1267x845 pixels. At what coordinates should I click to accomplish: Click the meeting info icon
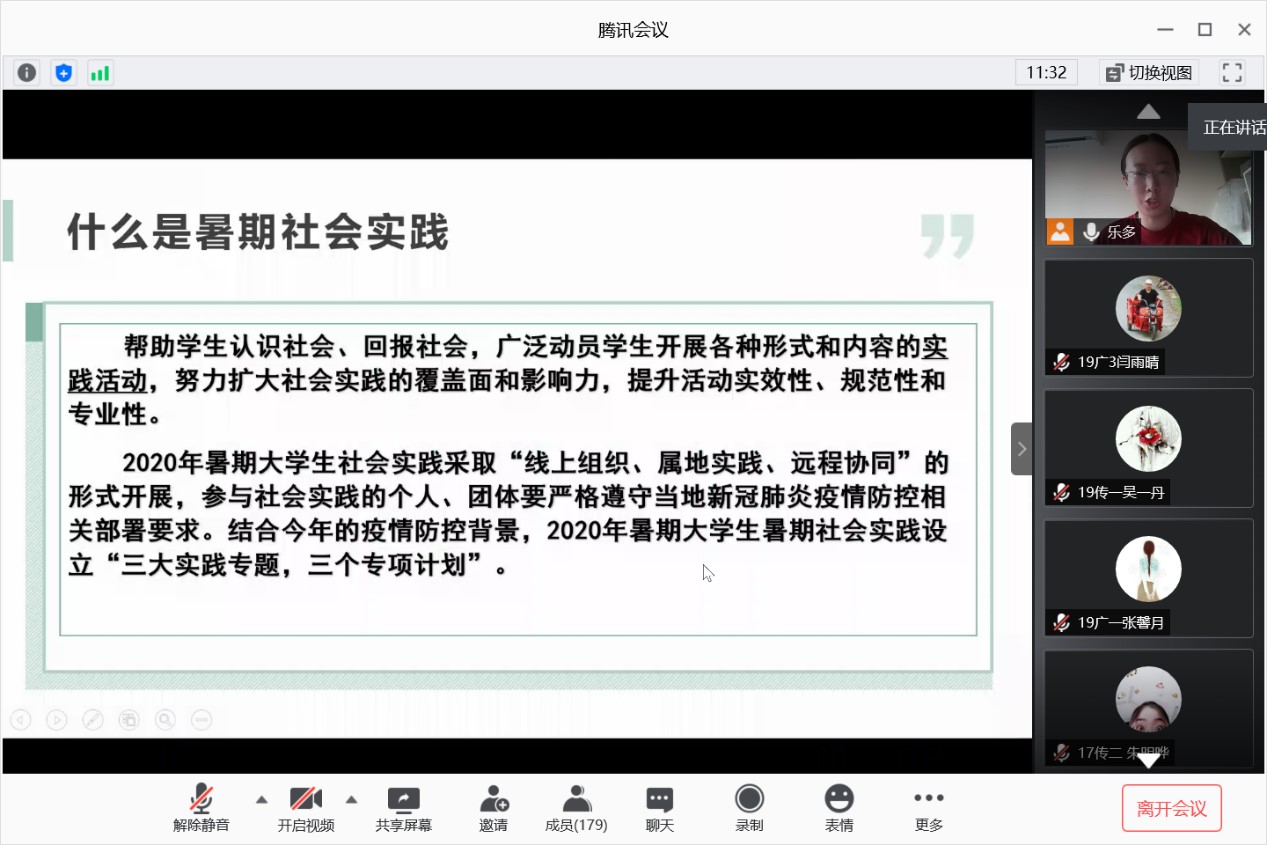click(27, 72)
